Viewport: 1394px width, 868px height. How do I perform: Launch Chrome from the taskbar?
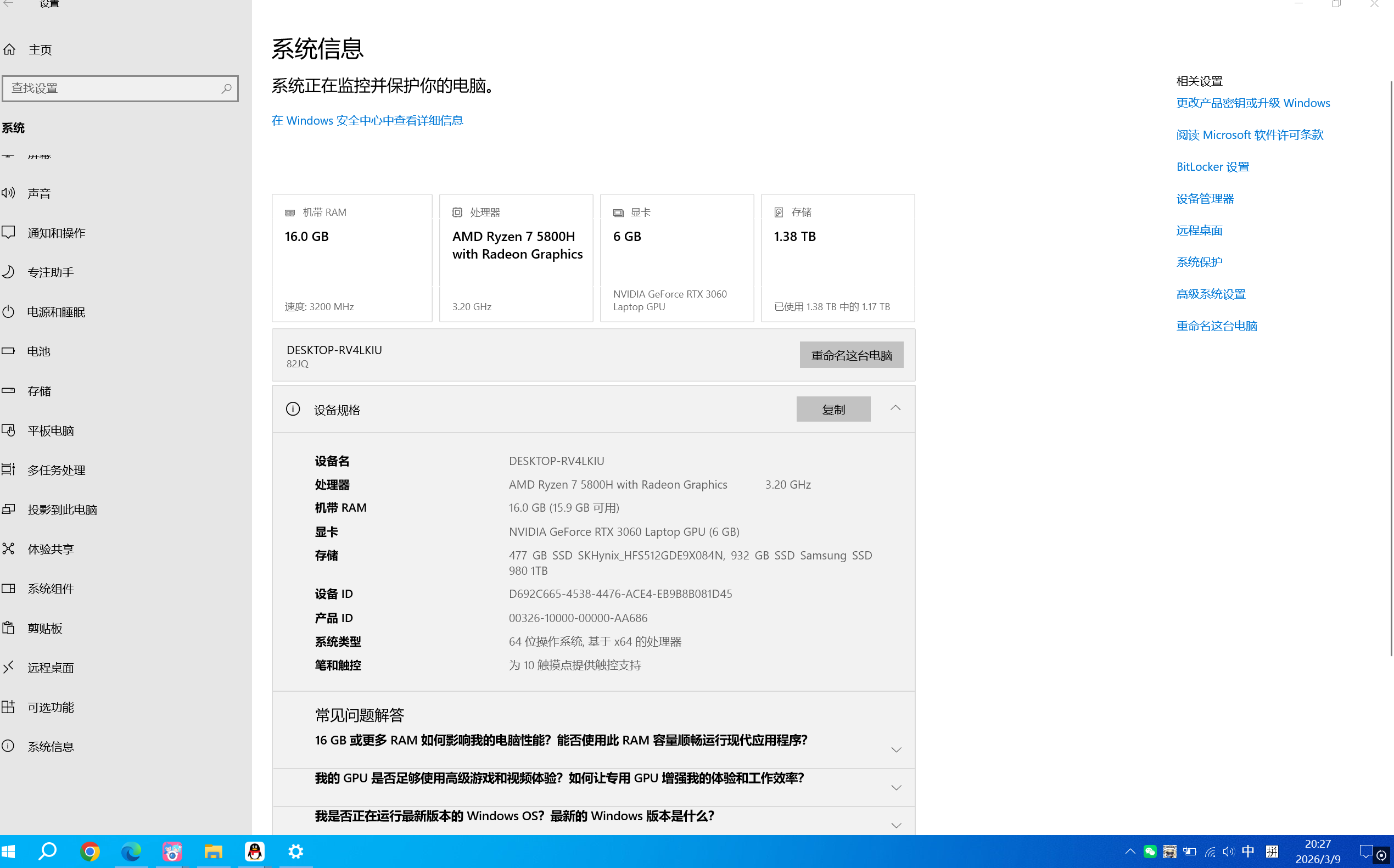click(x=89, y=851)
